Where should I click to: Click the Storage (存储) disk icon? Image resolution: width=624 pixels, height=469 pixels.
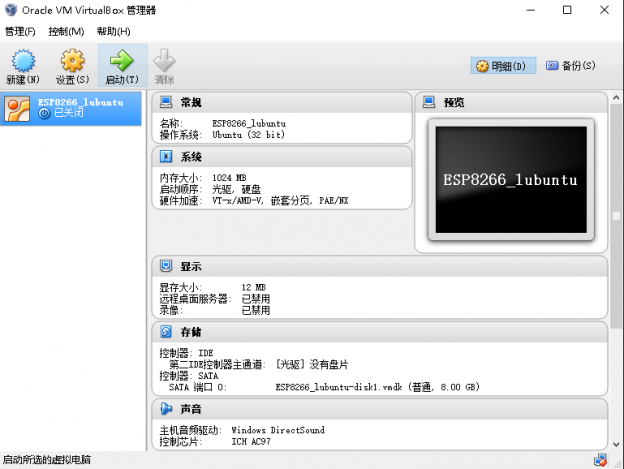pos(166,331)
